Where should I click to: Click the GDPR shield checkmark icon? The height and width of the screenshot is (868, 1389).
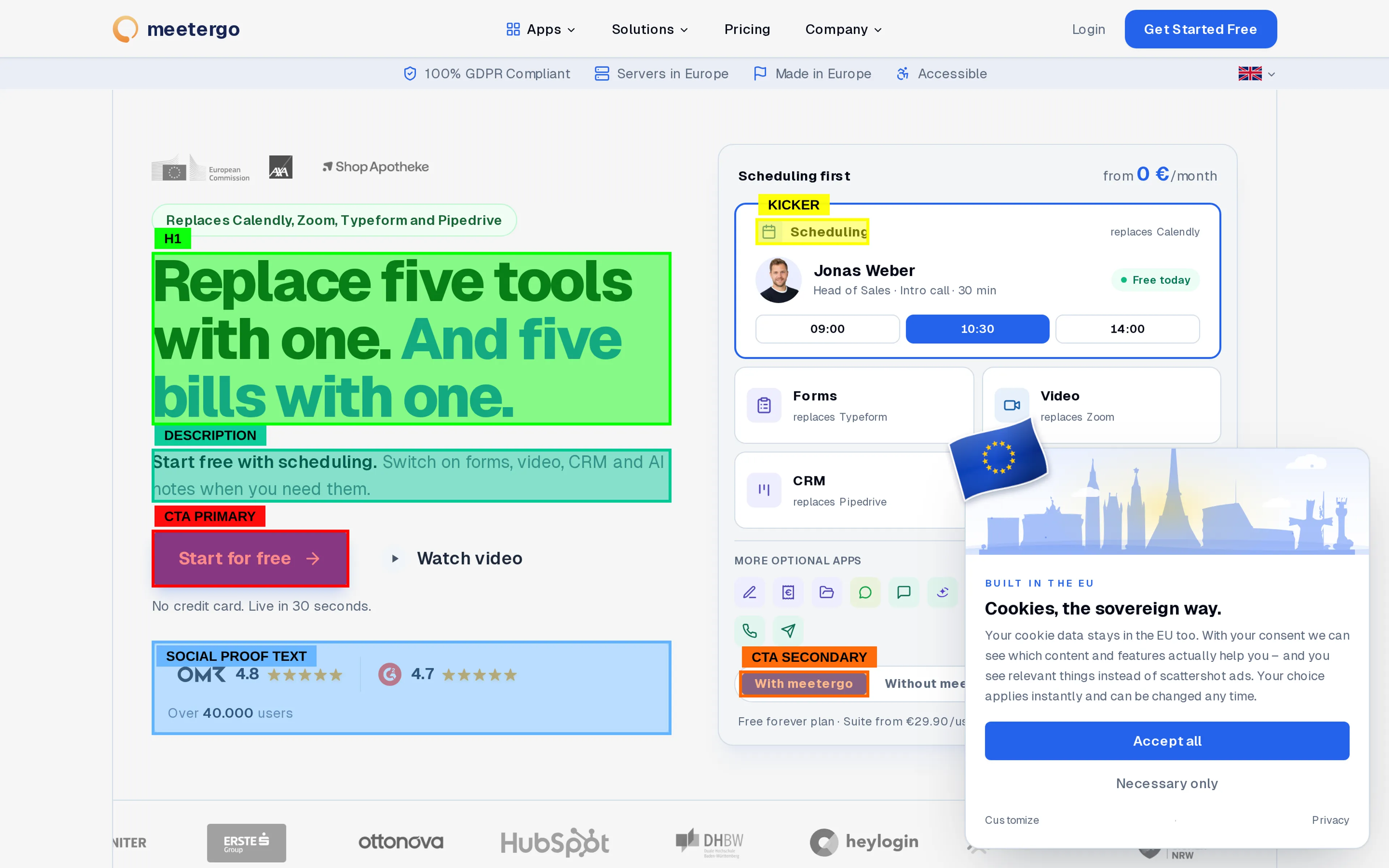click(x=410, y=73)
